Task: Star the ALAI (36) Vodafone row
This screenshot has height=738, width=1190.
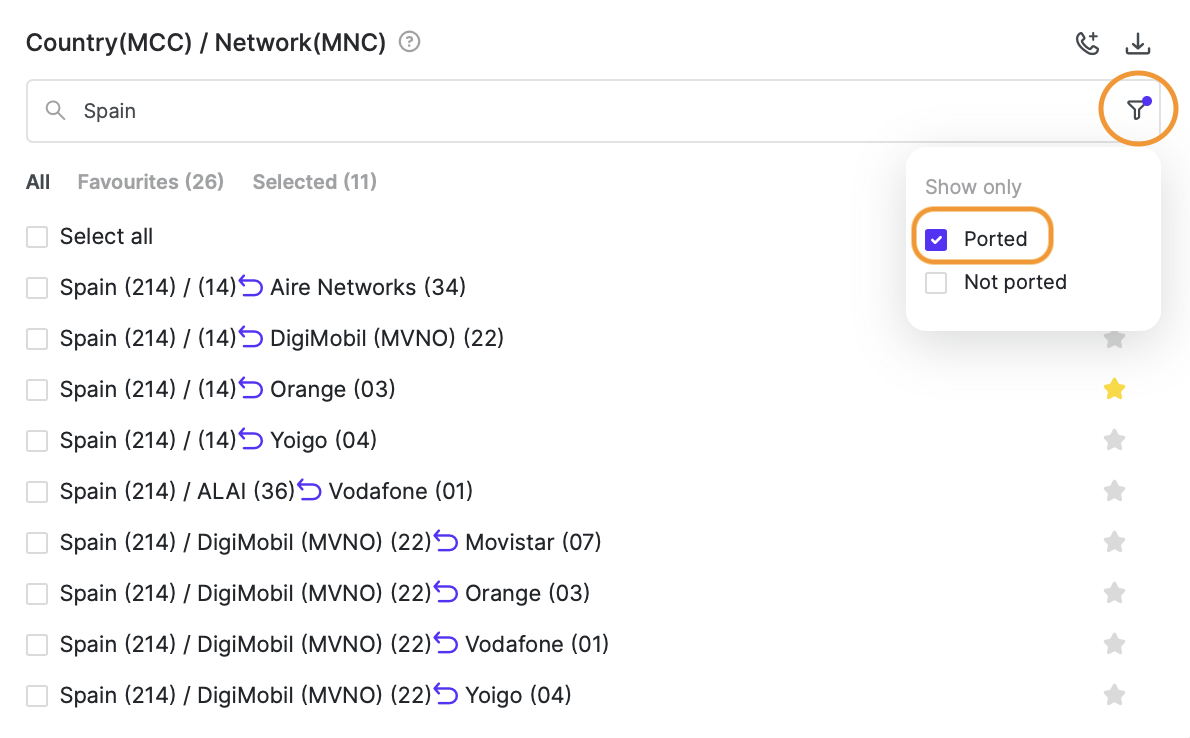Action: (1114, 491)
